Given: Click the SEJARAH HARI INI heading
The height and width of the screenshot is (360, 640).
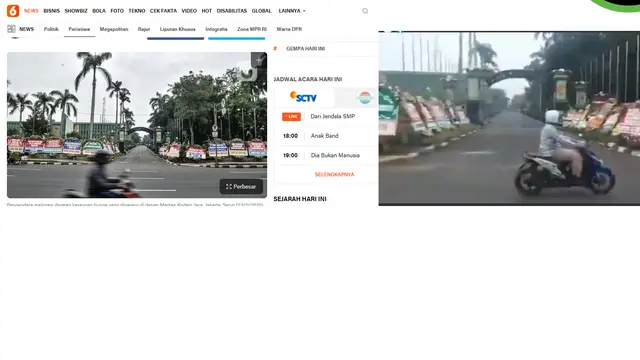Looking at the screenshot, I should point(300,199).
